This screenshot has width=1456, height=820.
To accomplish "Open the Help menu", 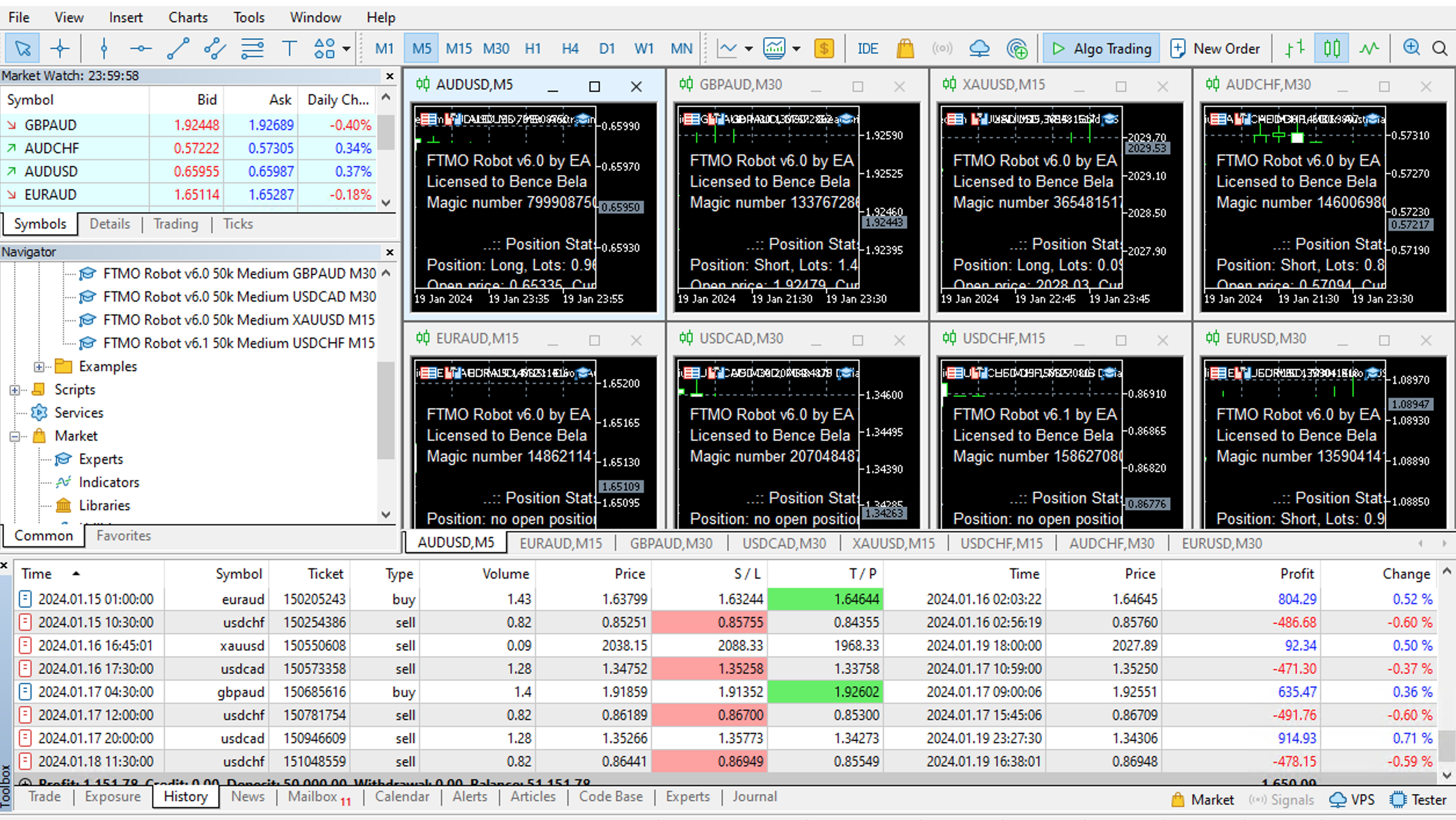I will coord(381,17).
